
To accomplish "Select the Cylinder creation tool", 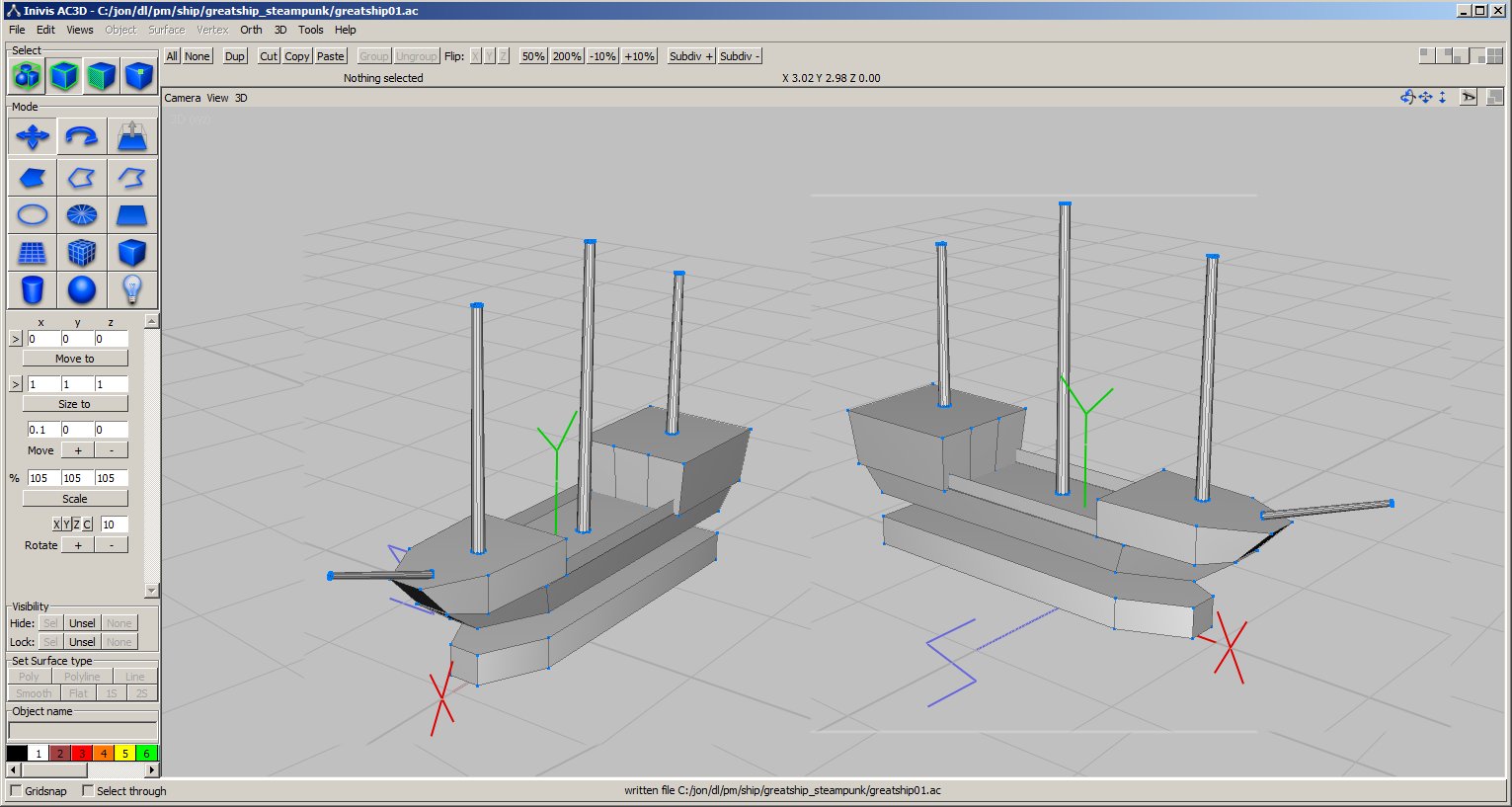I will tap(33, 290).
